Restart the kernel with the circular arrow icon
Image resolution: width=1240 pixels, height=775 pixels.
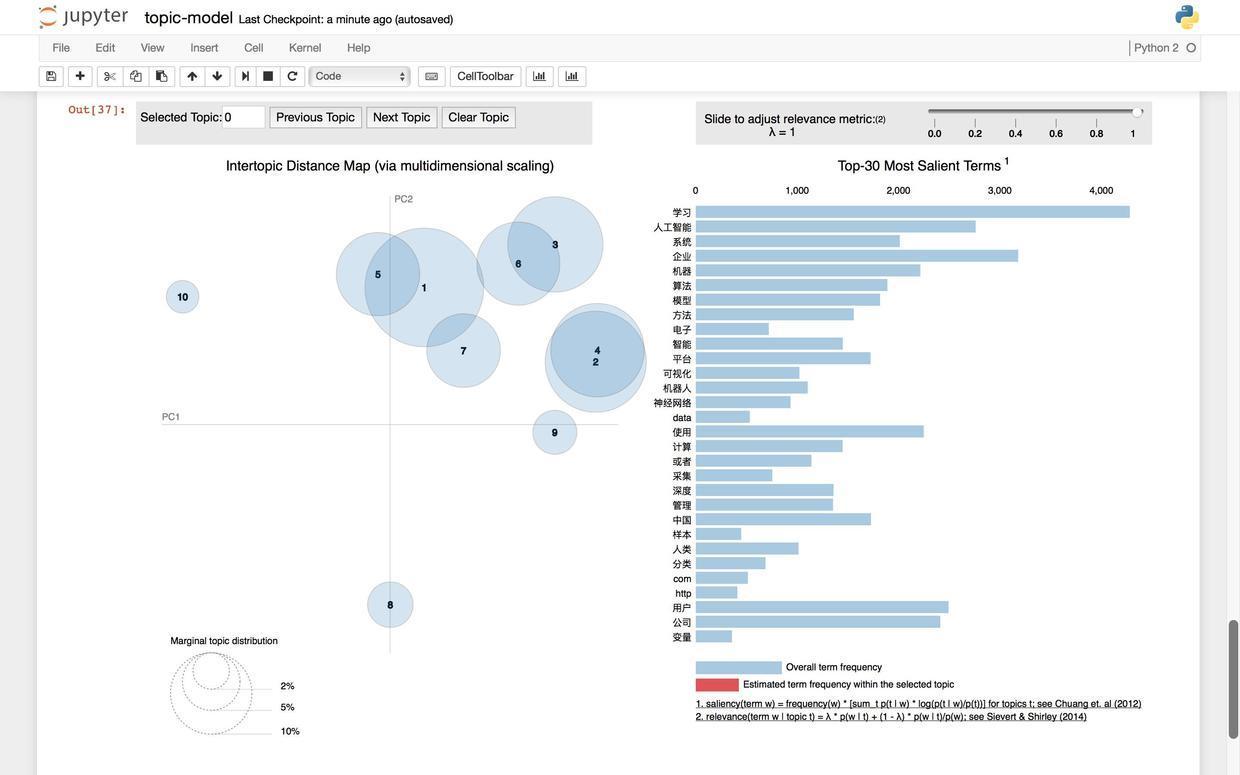292,76
